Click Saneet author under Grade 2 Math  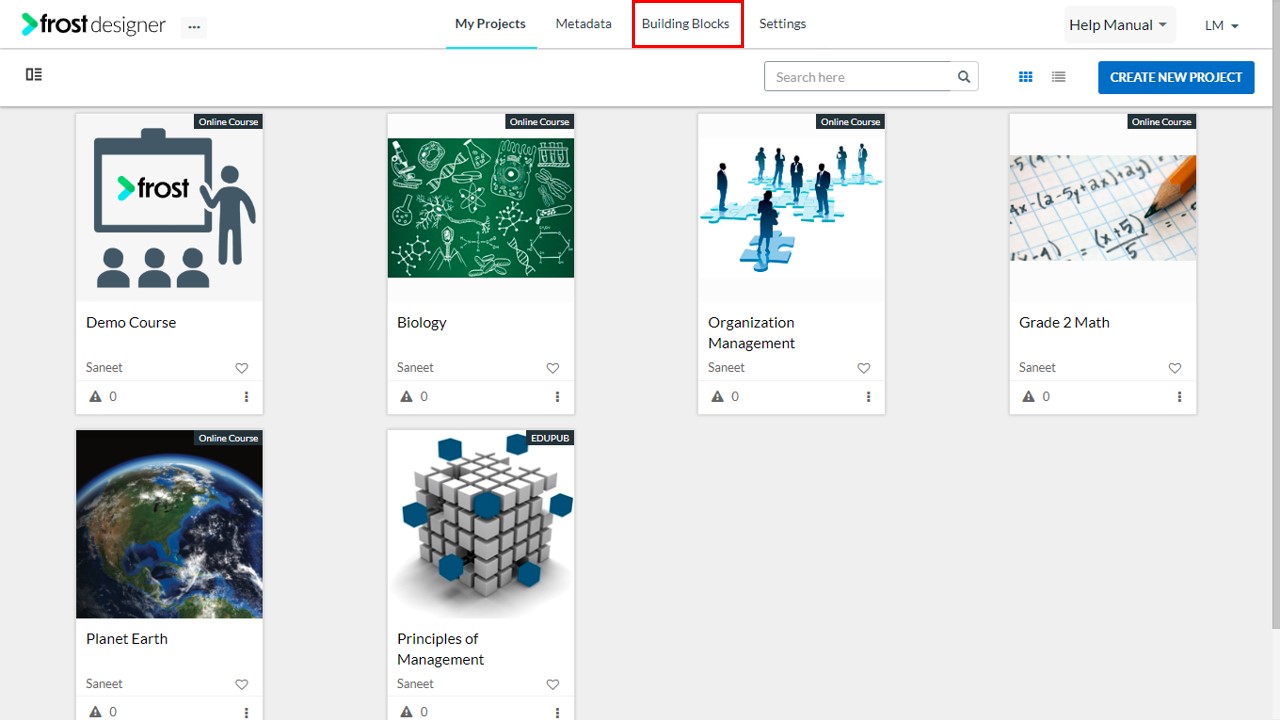tap(1037, 367)
